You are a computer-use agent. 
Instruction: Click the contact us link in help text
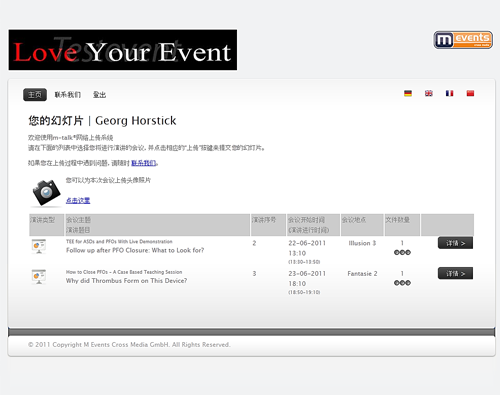pos(144,163)
